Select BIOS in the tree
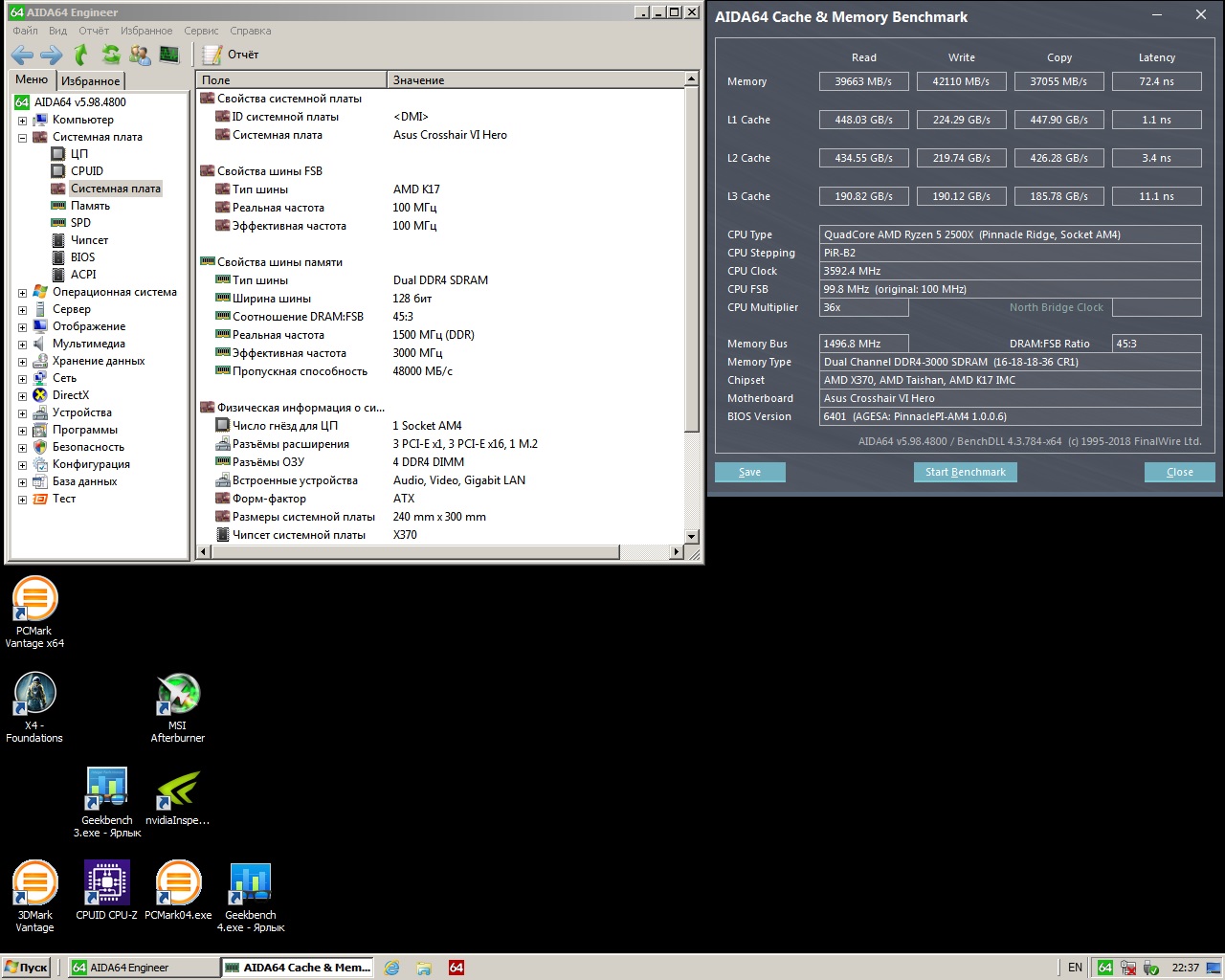This screenshot has height=980, width=1225. coord(82,257)
